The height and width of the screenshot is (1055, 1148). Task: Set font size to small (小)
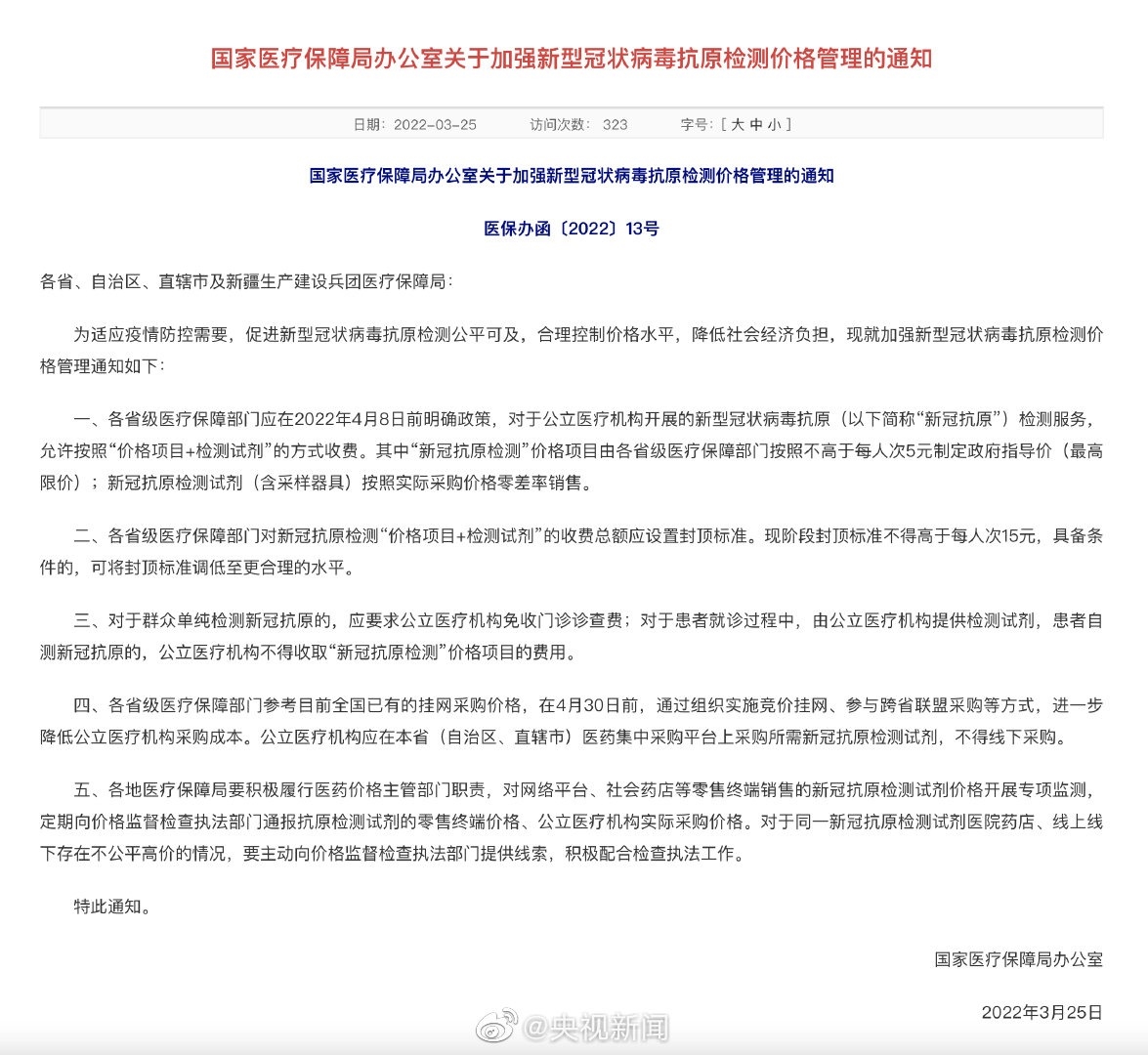pyautogui.click(x=774, y=124)
